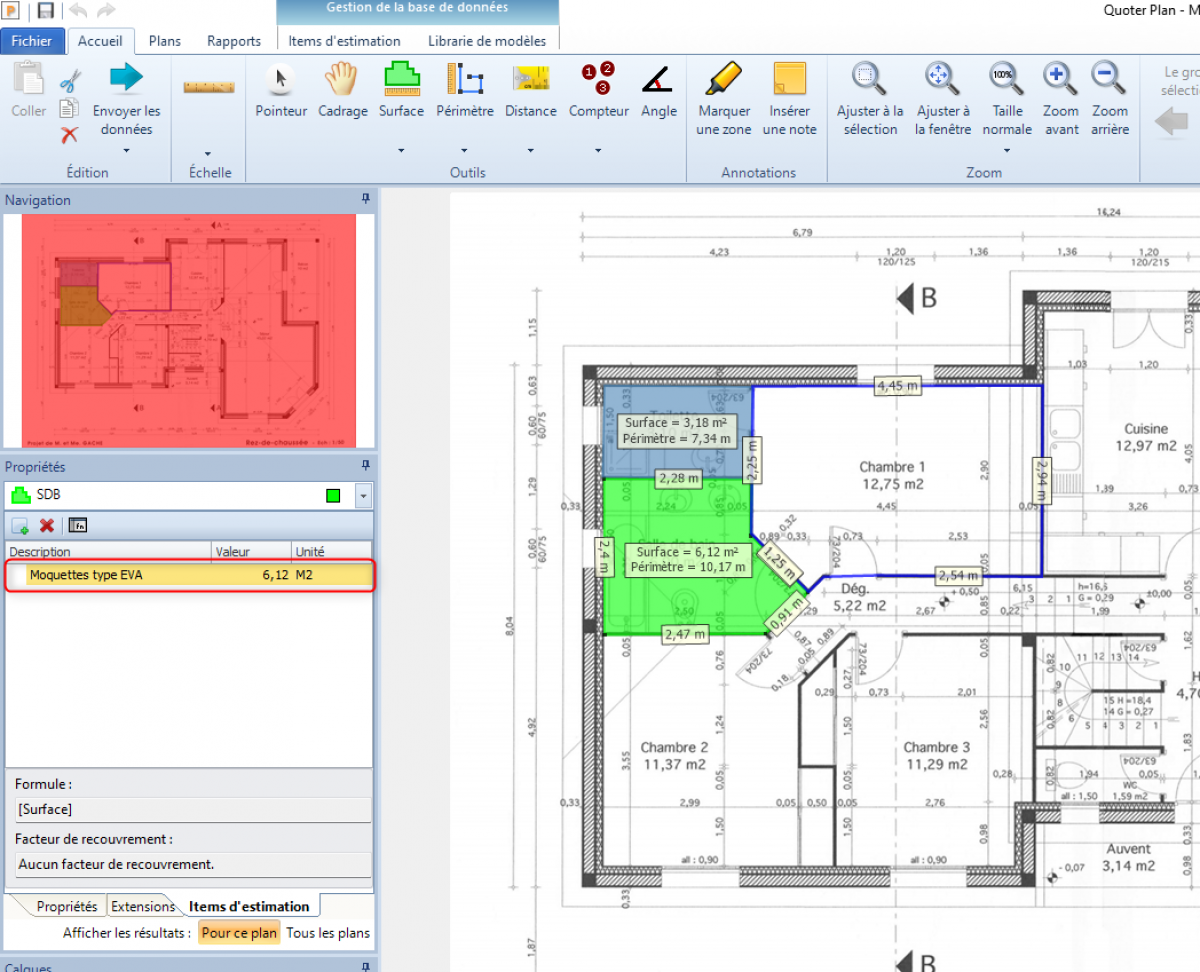Expand the SDB properties dropdown
Screen dimensions: 1200x972
pos(362,495)
